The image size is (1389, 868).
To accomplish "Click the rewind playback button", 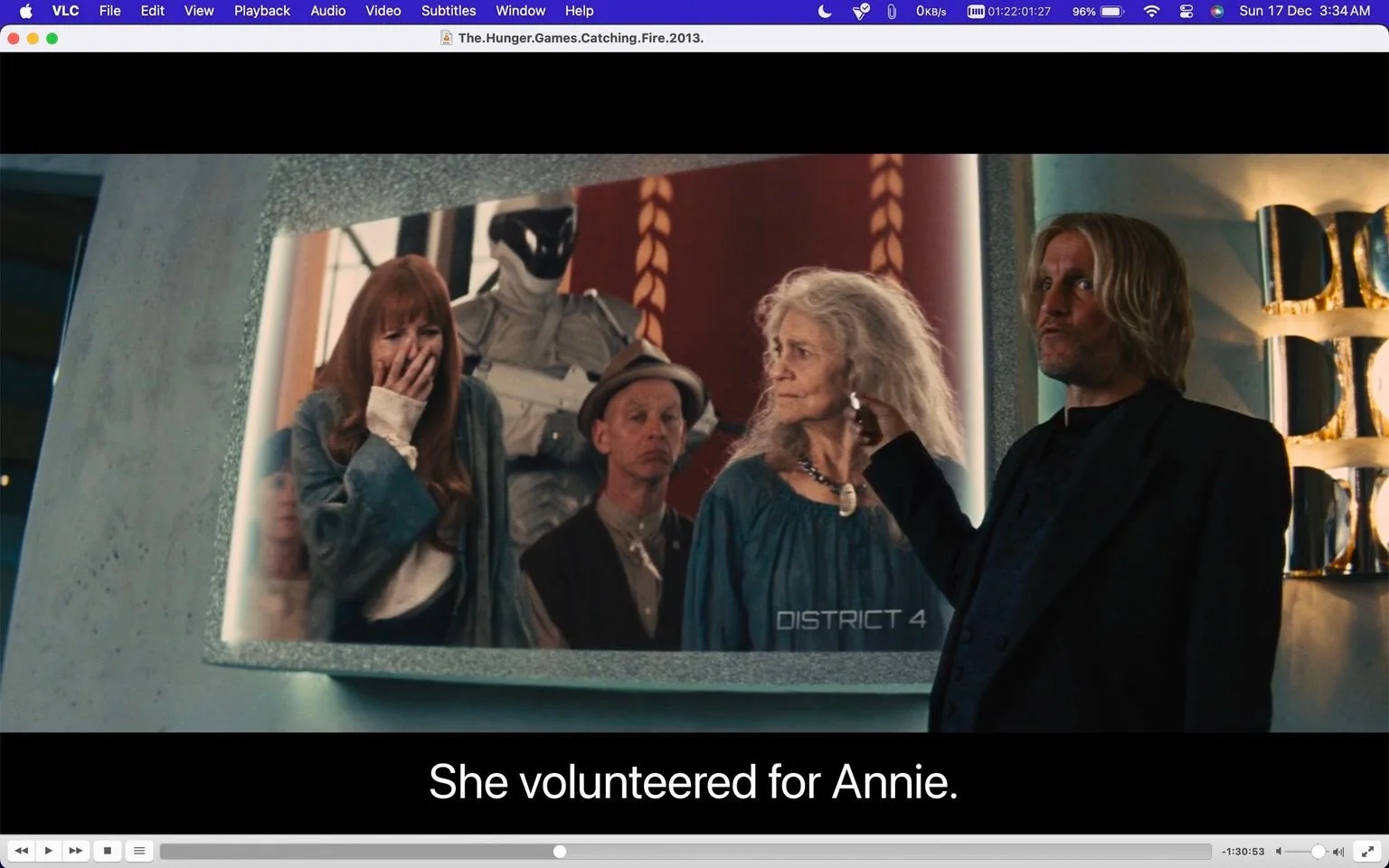I will (x=22, y=851).
